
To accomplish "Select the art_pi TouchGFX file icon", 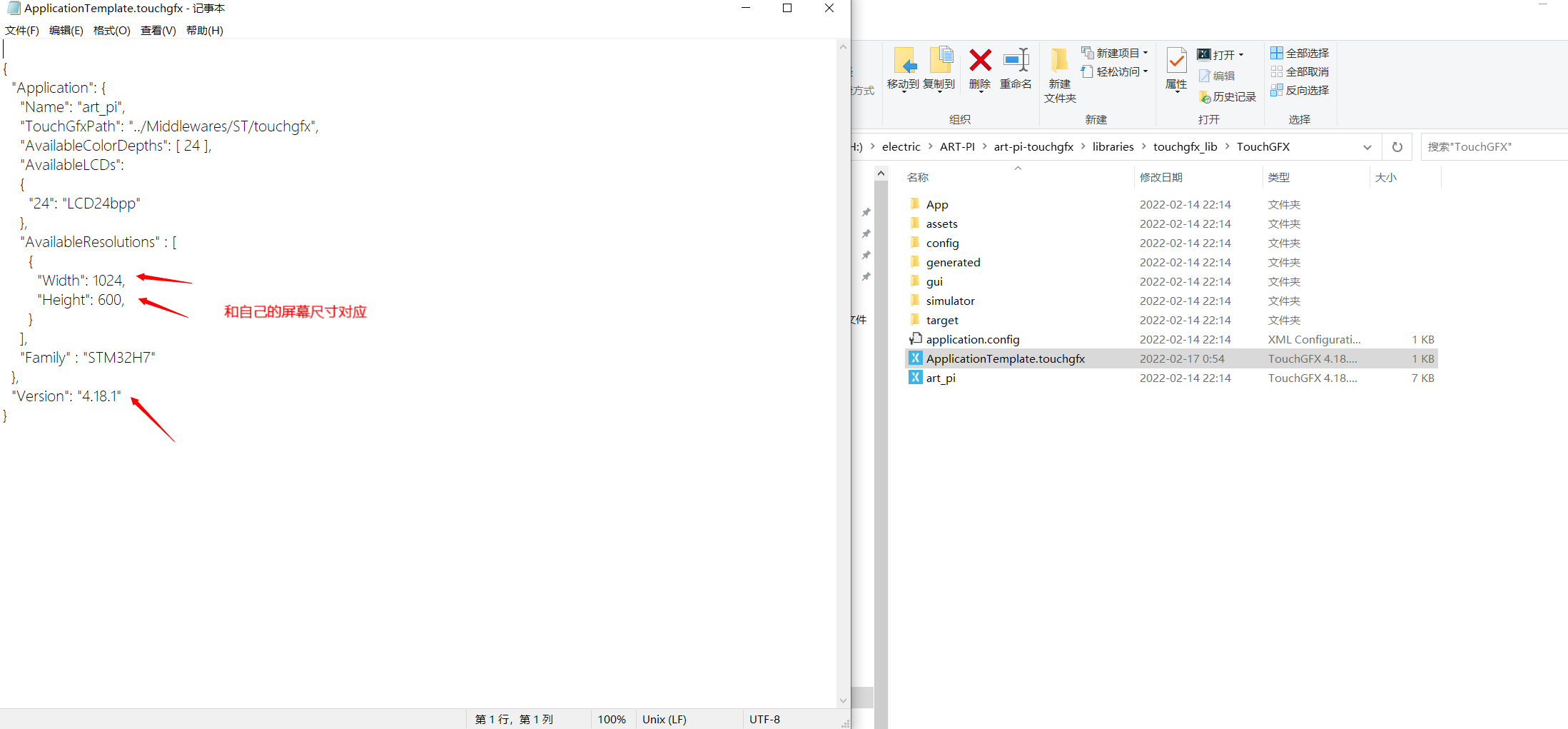I will pos(915,377).
